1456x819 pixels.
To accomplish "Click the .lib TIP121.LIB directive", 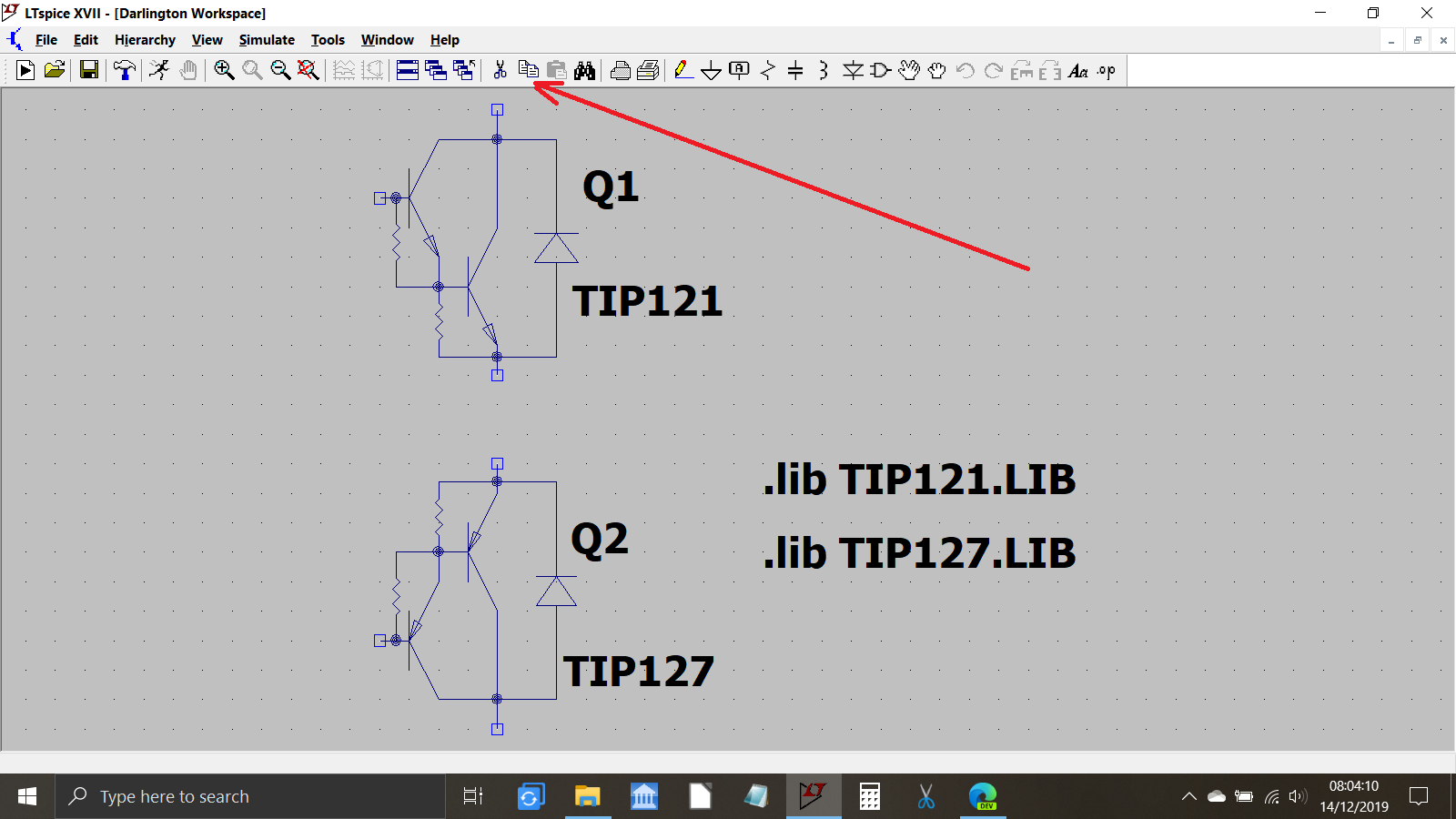I will (919, 480).
